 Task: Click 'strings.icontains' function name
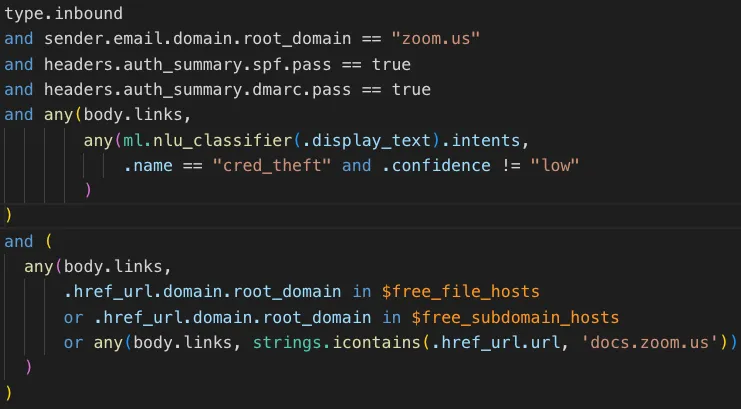[336, 342]
